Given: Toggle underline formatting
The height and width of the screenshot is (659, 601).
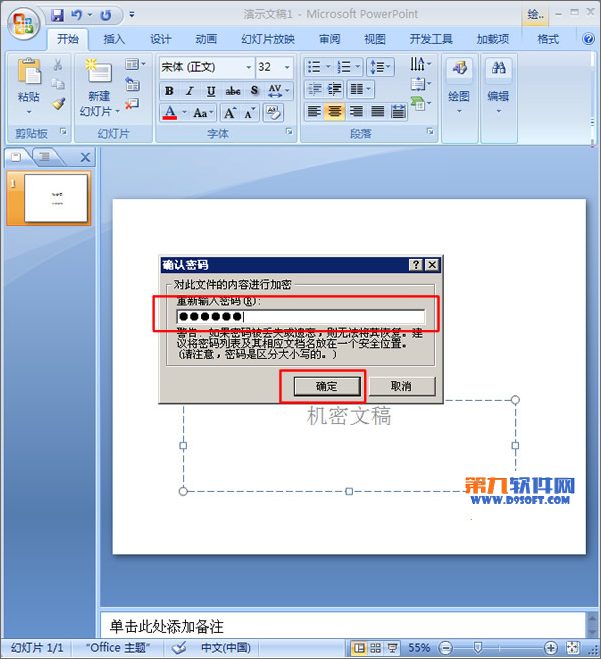Looking at the screenshot, I should click(211, 91).
